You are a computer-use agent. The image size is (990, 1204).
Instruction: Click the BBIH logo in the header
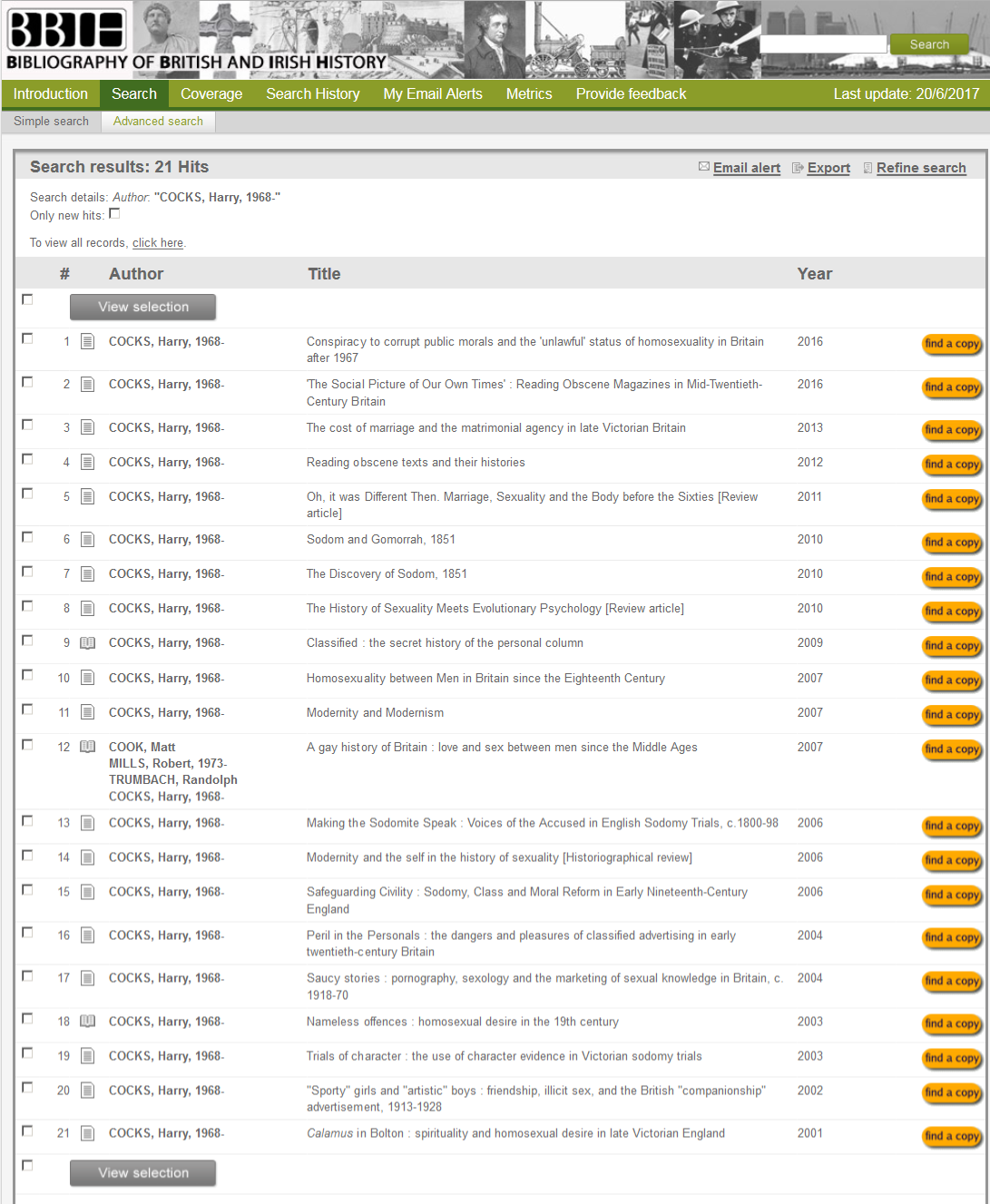66,30
